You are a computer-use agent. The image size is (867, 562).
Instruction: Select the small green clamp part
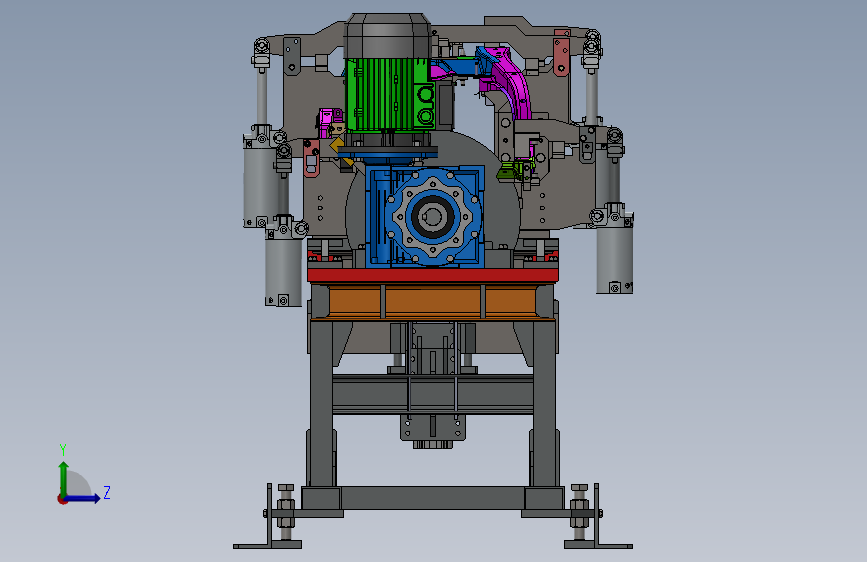pos(509,173)
